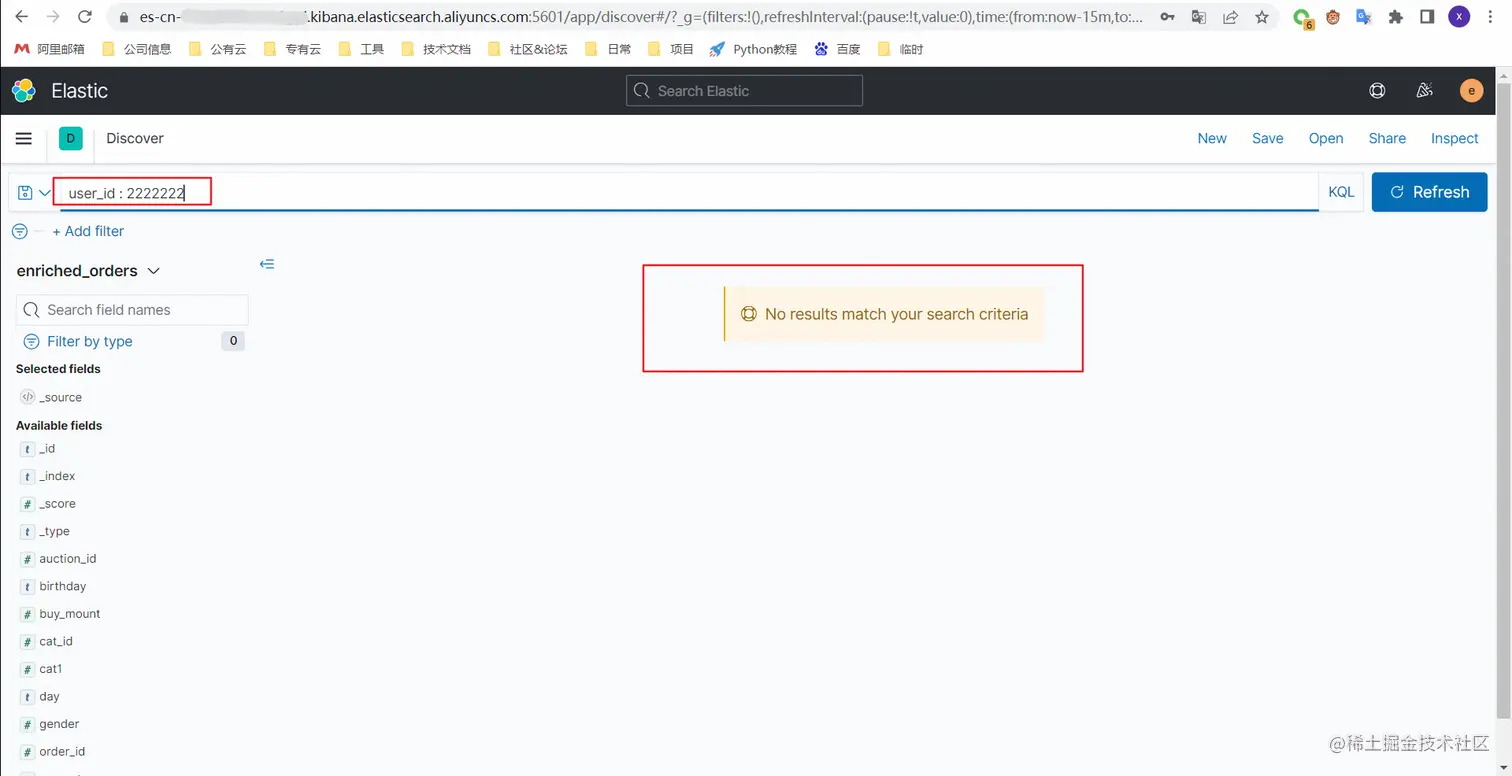1512x776 pixels.
Task: Click the Tampermonkey extension icon
Action: pyautogui.click(x=1332, y=17)
